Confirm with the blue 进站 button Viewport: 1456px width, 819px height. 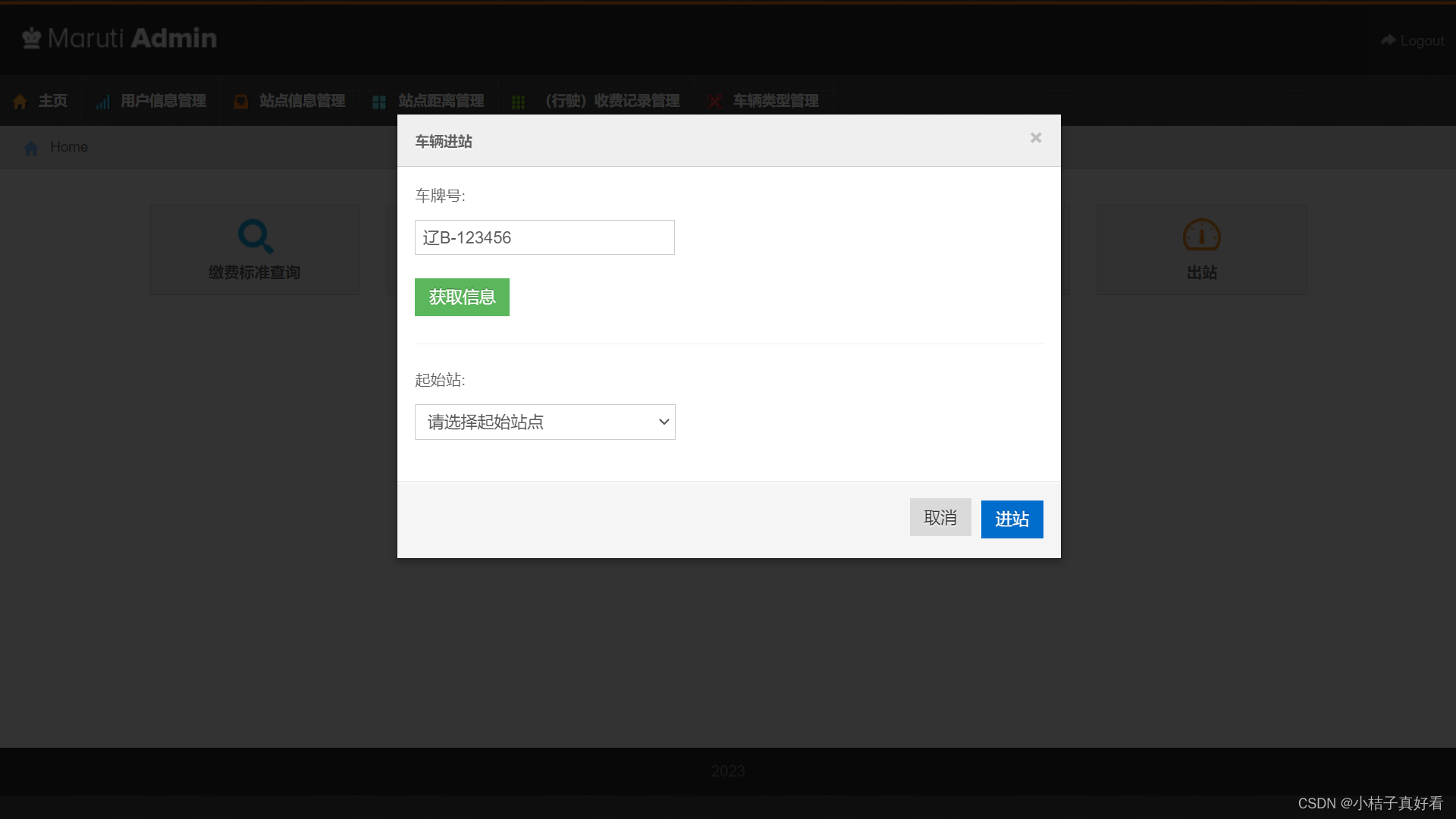[1012, 519]
